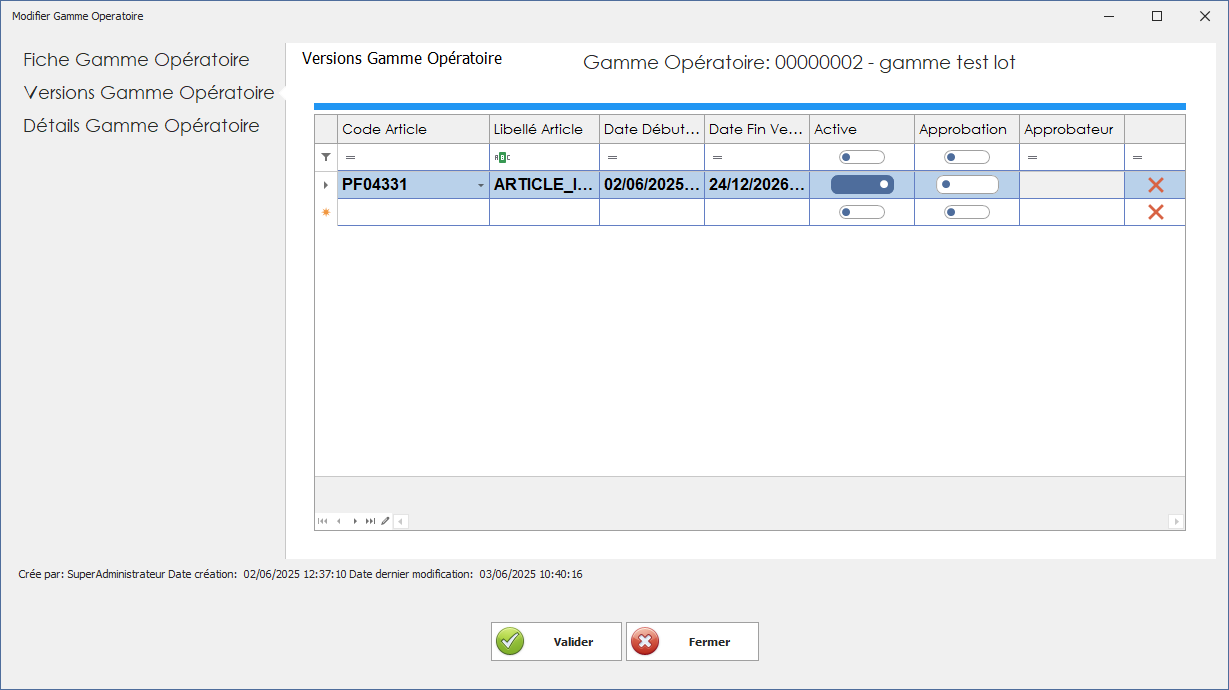Turn on Approbation for the PF04331 row
Image resolution: width=1229 pixels, height=690 pixels.
(x=965, y=184)
